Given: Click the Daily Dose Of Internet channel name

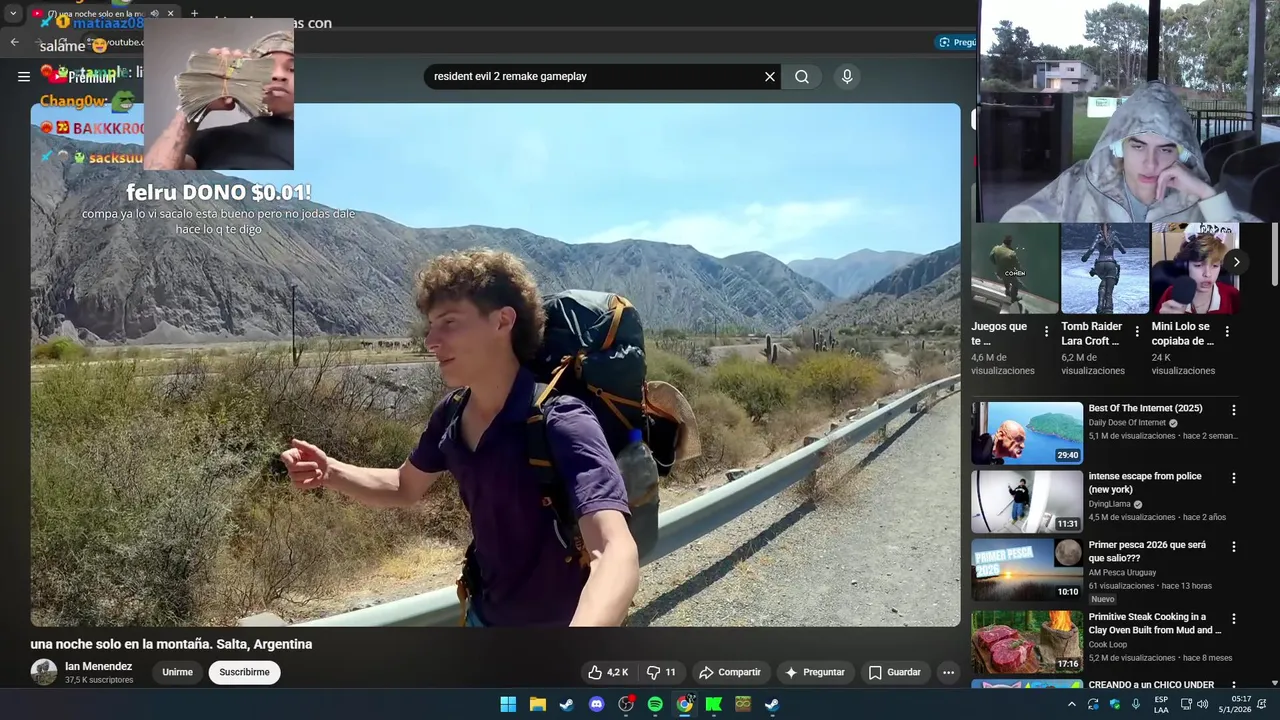Looking at the screenshot, I should [1128, 423].
